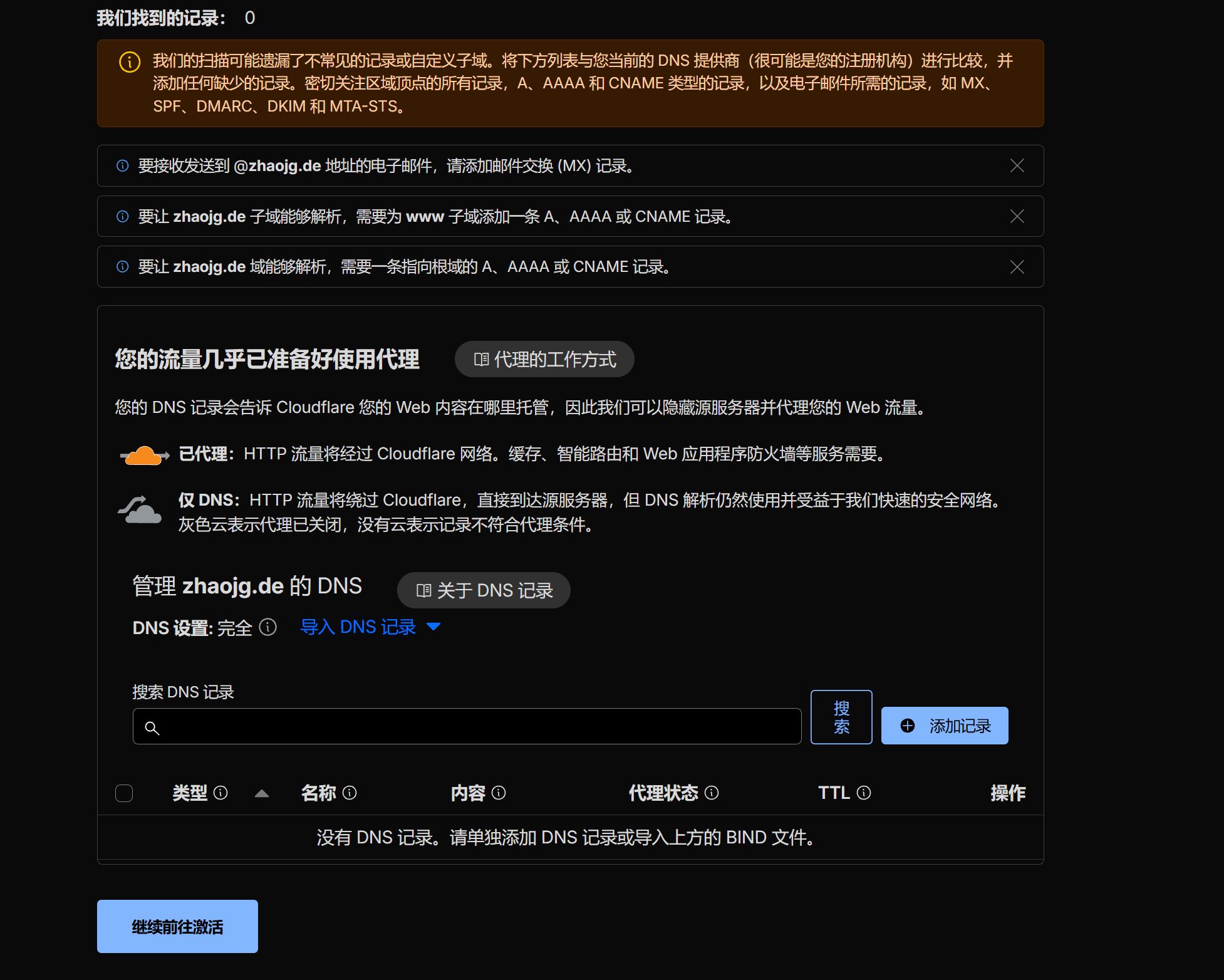Click the 管理 zhaojg.de 的 DNS heading

coord(247,586)
